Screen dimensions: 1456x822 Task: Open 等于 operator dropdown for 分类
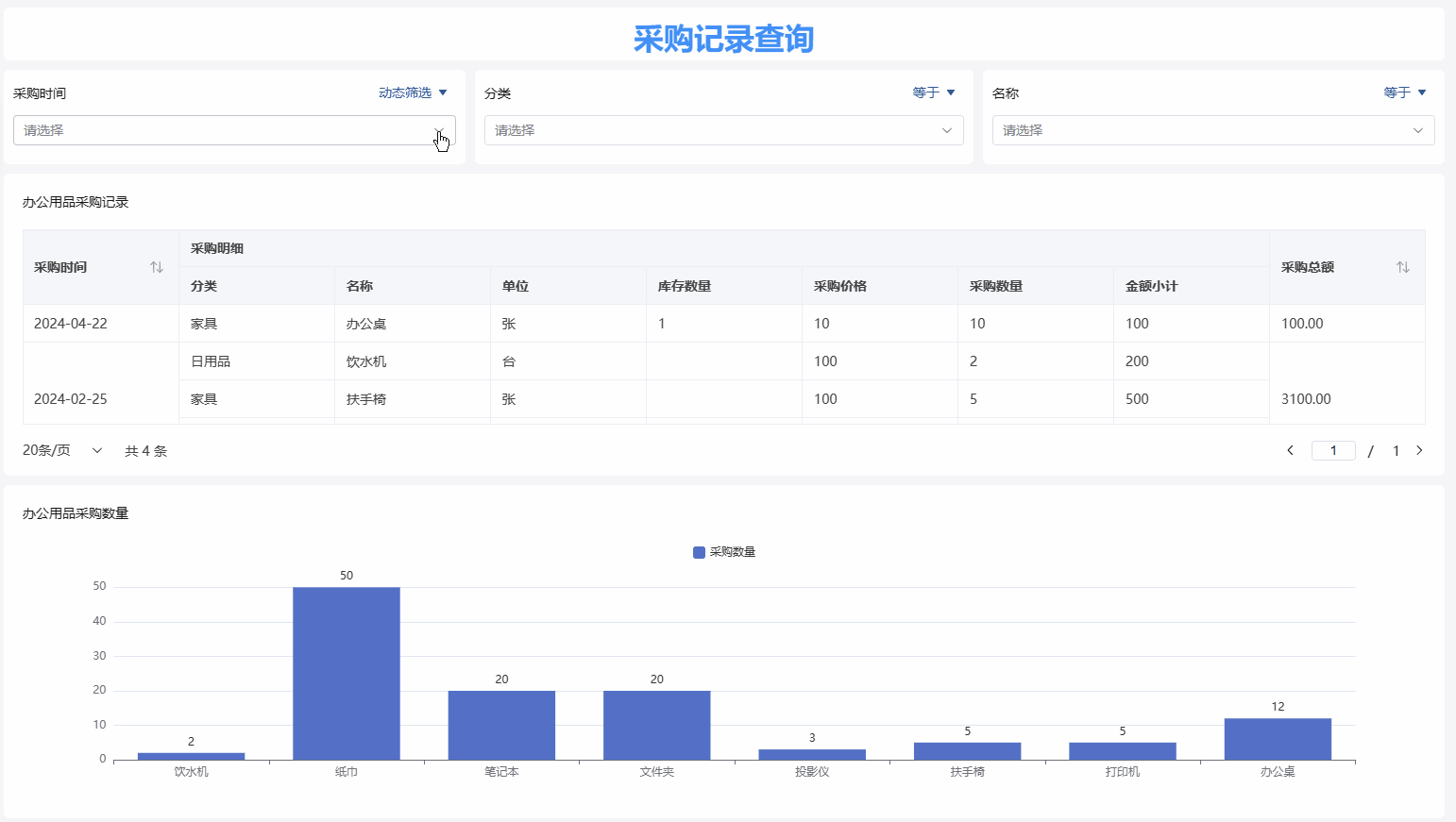(x=934, y=92)
